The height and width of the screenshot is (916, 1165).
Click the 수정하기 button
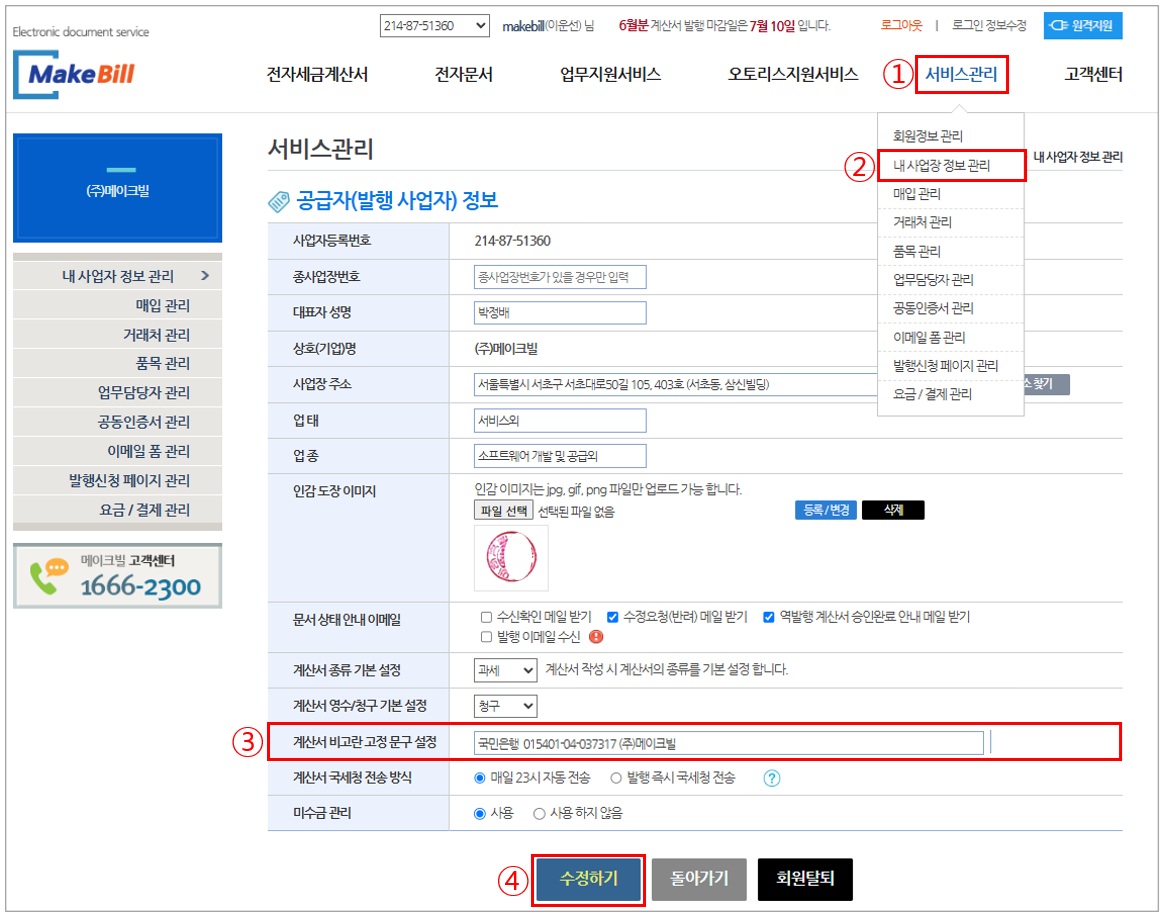[588, 879]
